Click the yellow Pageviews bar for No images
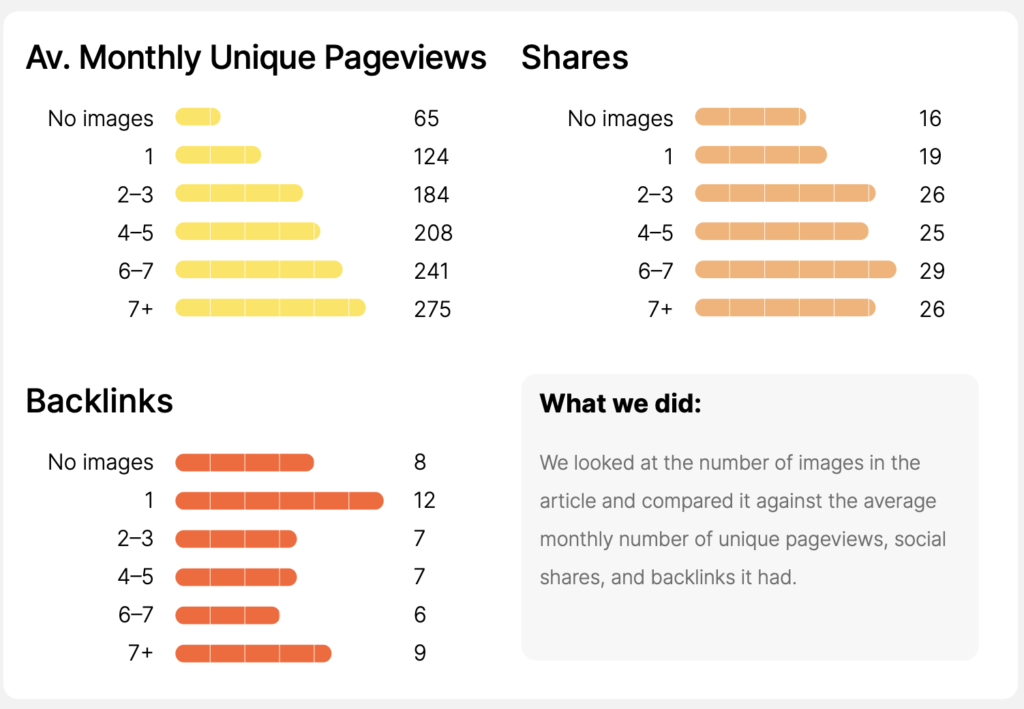Image resolution: width=1024 pixels, height=709 pixels. tap(197, 118)
